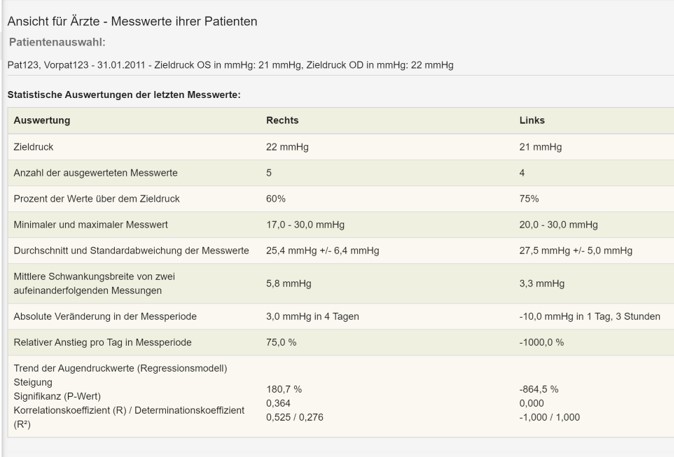Click the left eye 21 mmHg target value

(541, 146)
